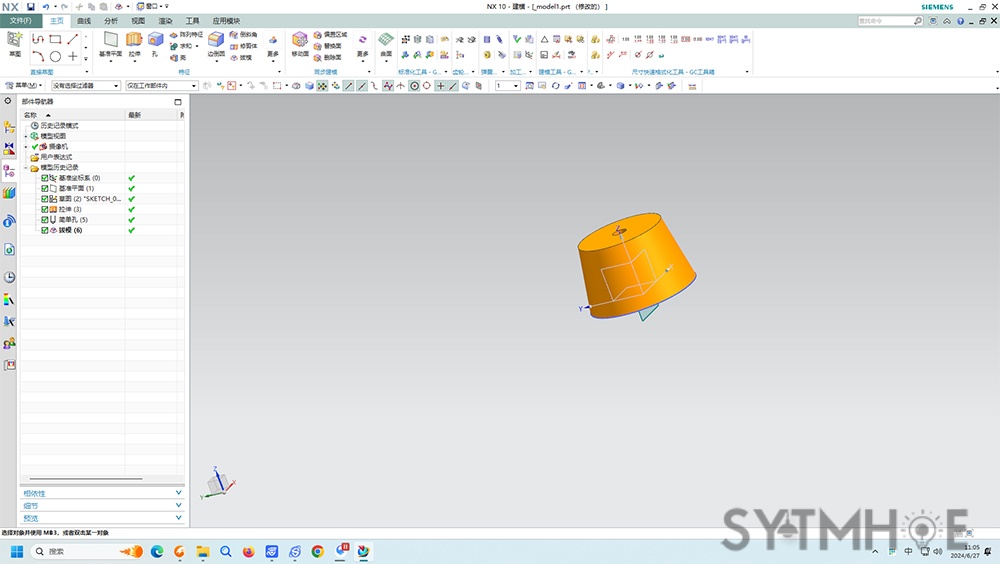This screenshot has height=564, width=1000.
Task: Open File Explorer from the taskbar
Action: pos(202,551)
